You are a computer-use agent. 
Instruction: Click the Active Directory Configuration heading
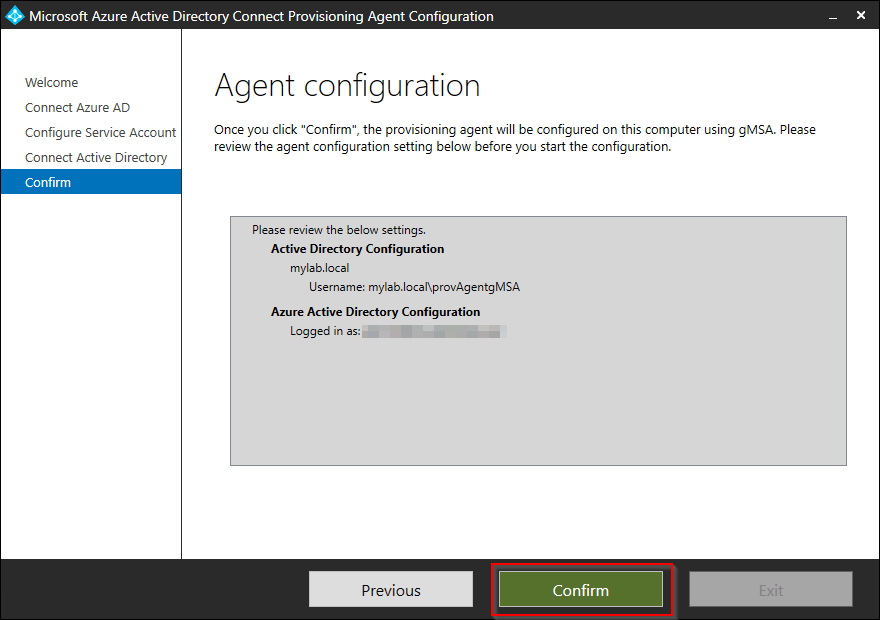(358, 249)
